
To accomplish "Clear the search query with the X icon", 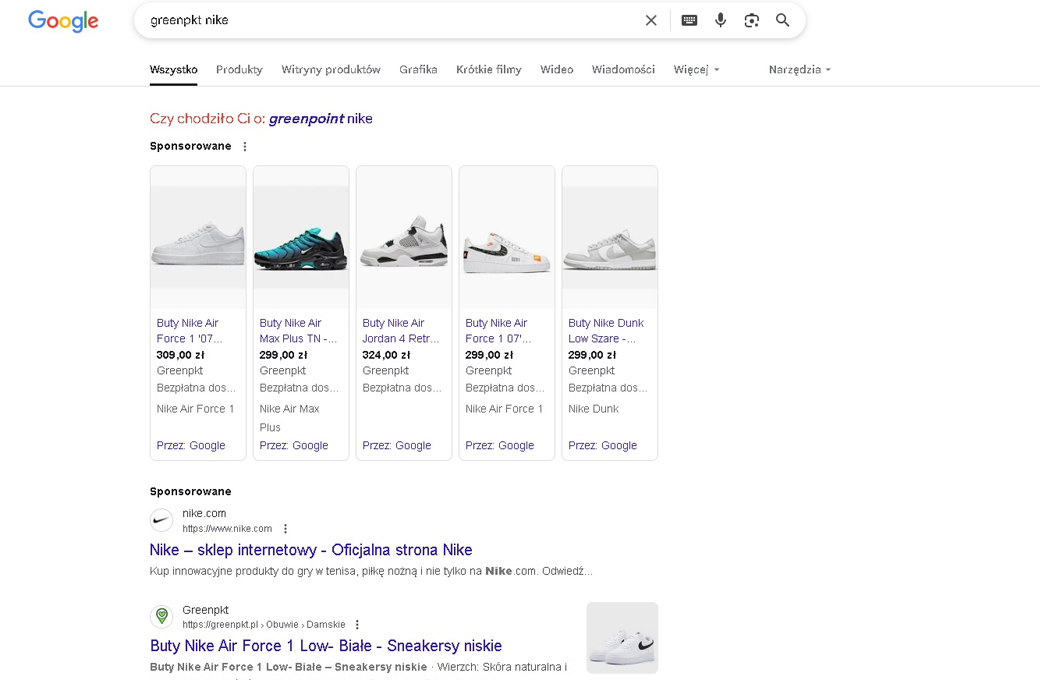I will click(651, 21).
